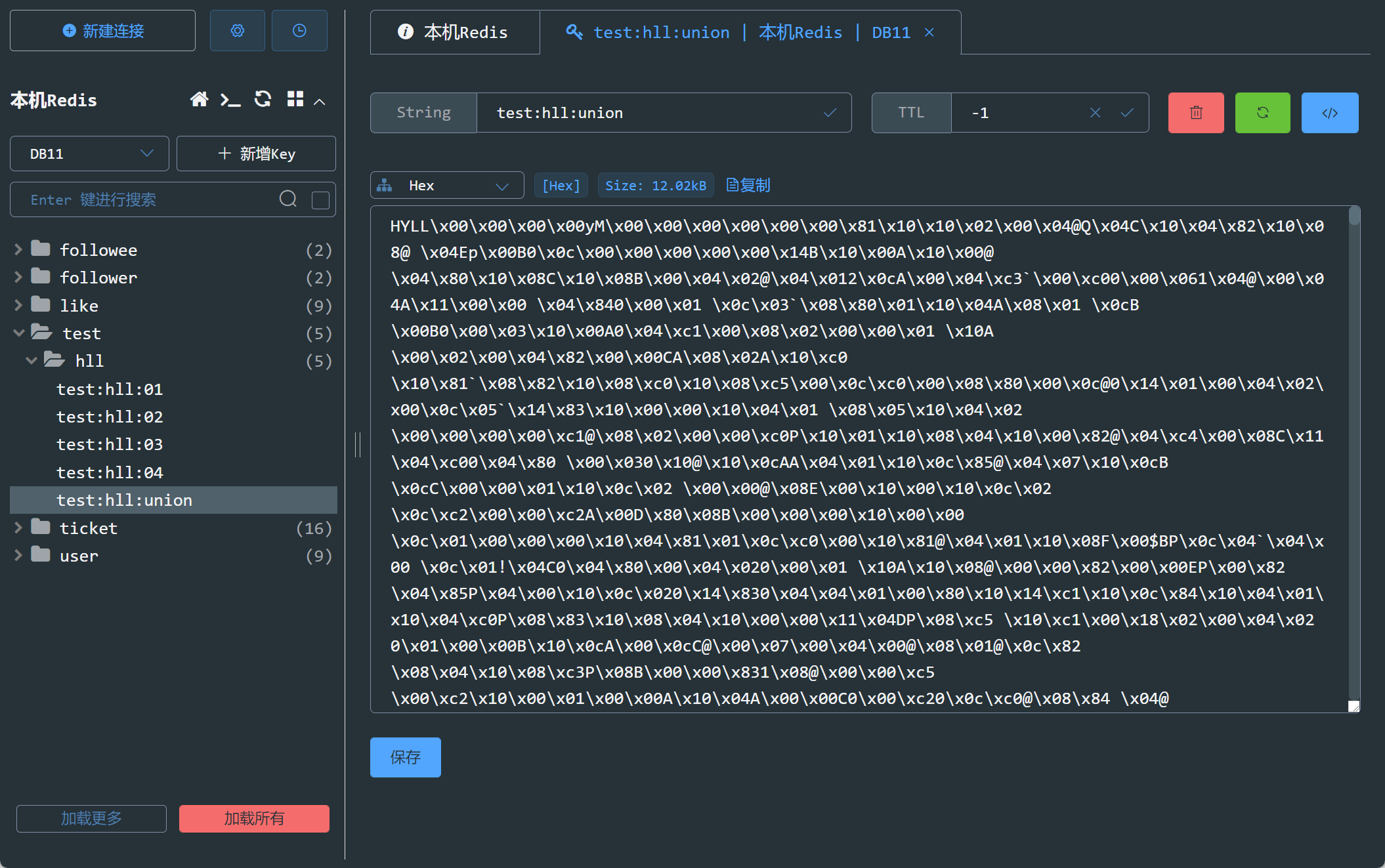The height and width of the screenshot is (868, 1385).
Task: Clear TTL value with the X icon
Action: pos(1095,113)
